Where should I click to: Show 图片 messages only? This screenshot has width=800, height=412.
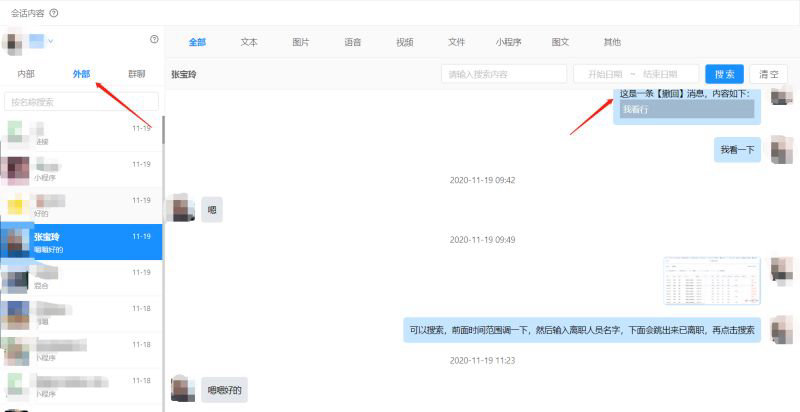pyautogui.click(x=300, y=42)
